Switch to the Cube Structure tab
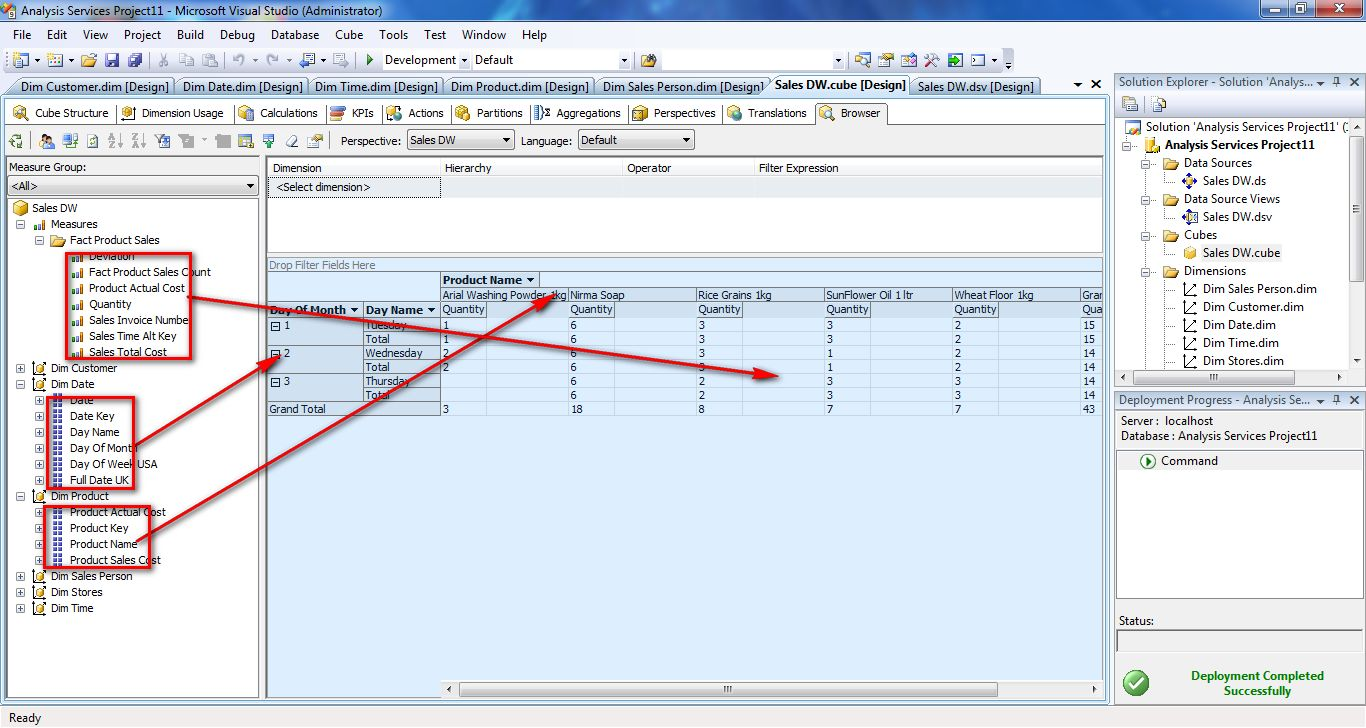 tap(62, 113)
